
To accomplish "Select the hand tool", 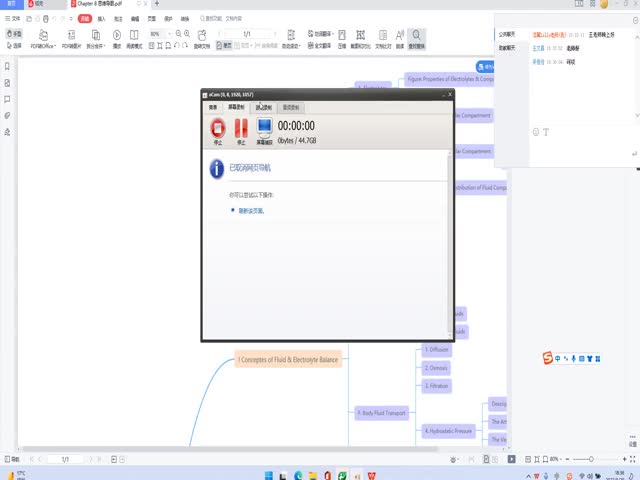I will [14, 34].
